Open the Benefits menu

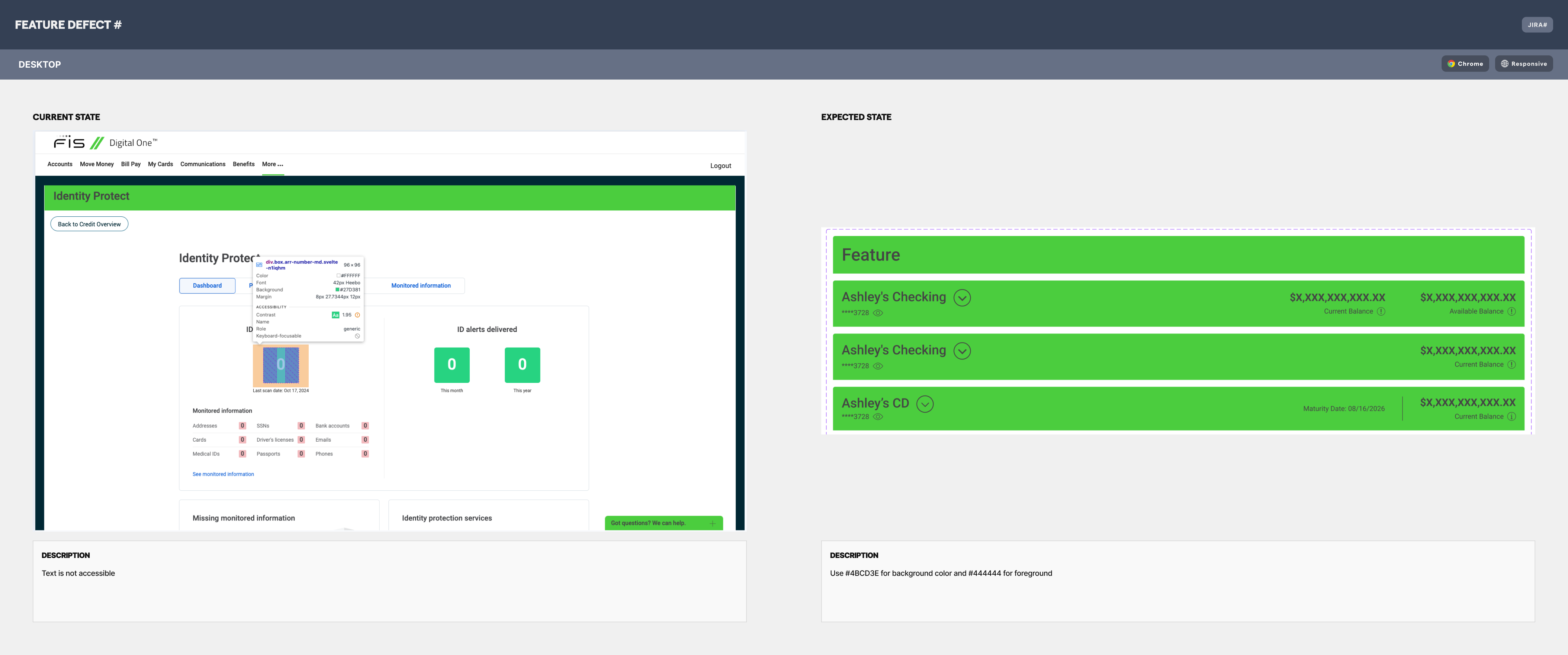pos(244,164)
